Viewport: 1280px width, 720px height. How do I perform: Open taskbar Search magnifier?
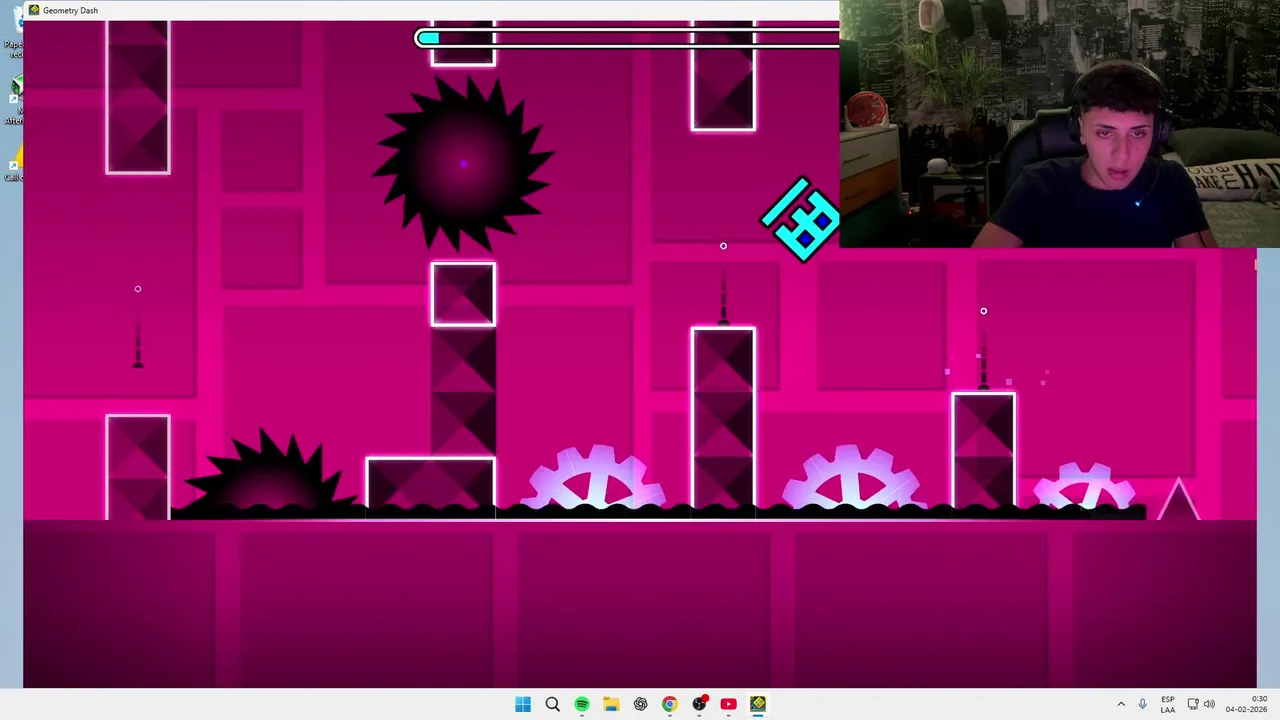(x=552, y=704)
